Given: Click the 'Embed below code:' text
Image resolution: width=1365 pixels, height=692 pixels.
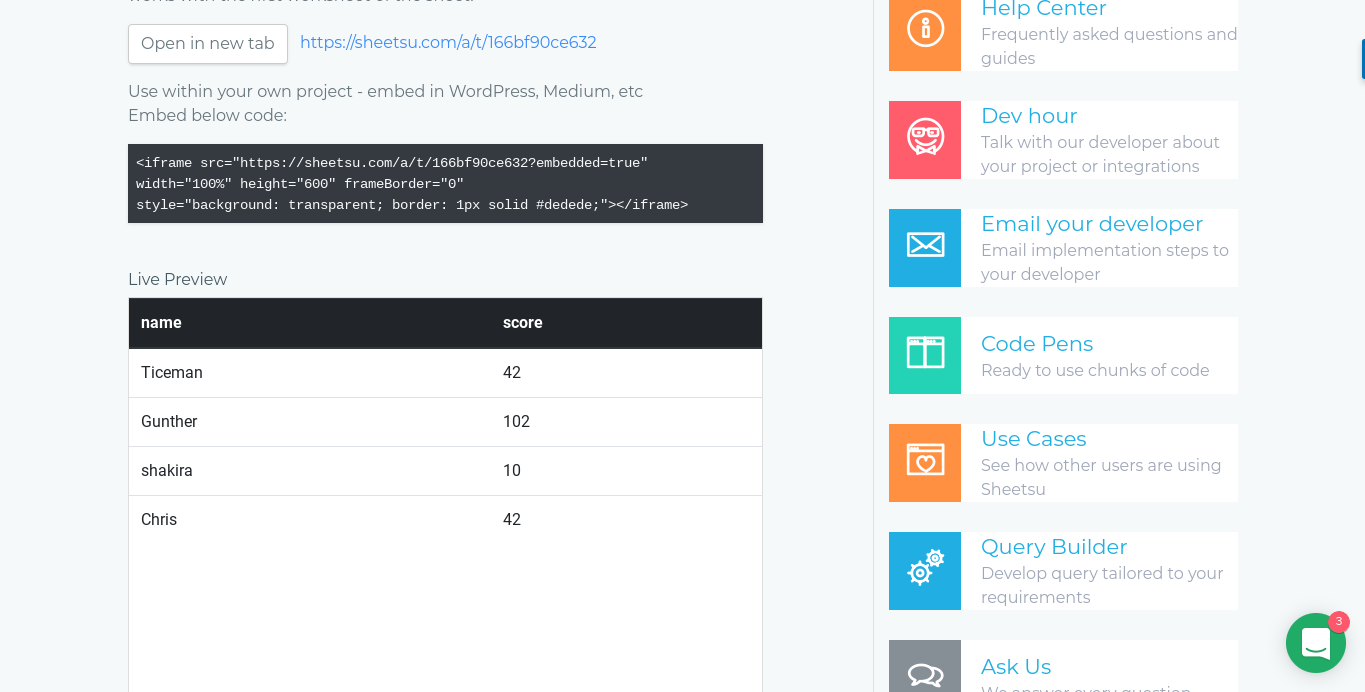Looking at the screenshot, I should (x=207, y=115).
